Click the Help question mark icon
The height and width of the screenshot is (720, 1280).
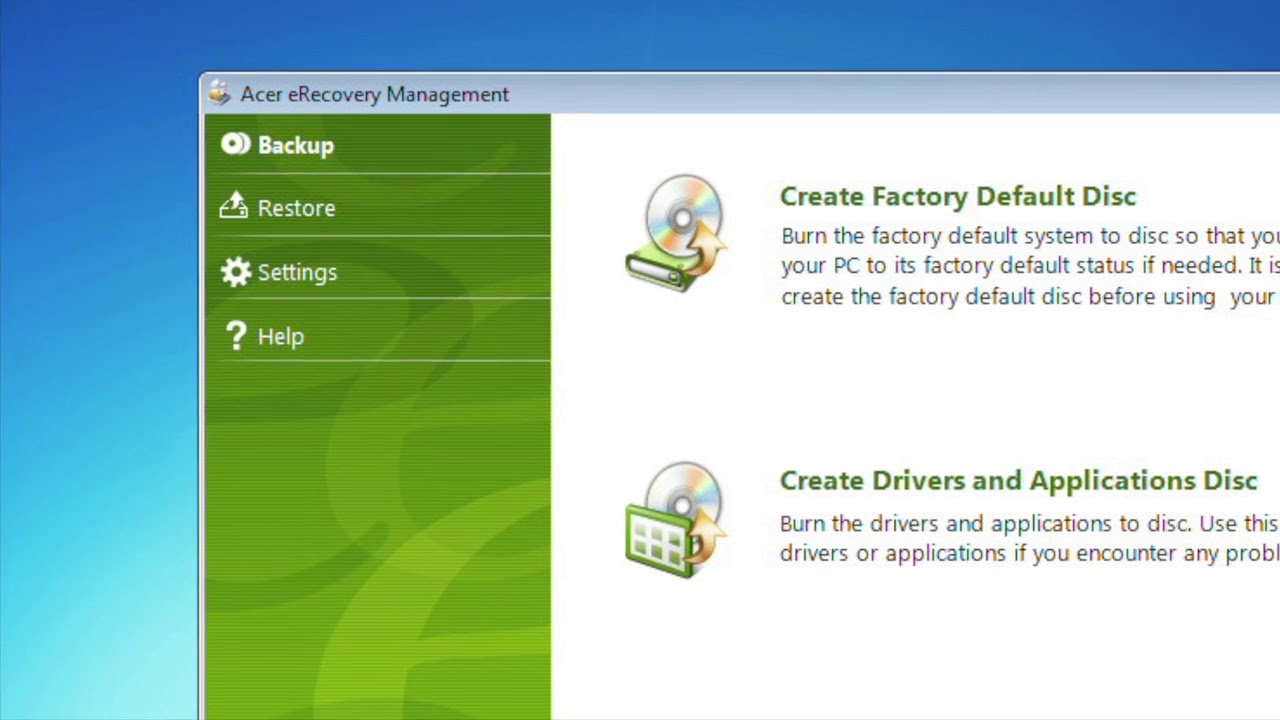(x=236, y=336)
